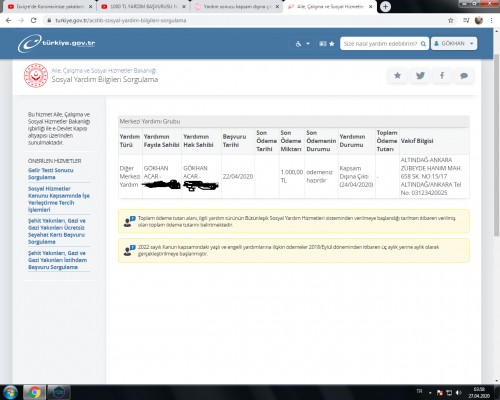Viewport: 500px width, 400px height.
Task: Open a new browser tab with the plus button
Action: pyautogui.click(x=385, y=6)
